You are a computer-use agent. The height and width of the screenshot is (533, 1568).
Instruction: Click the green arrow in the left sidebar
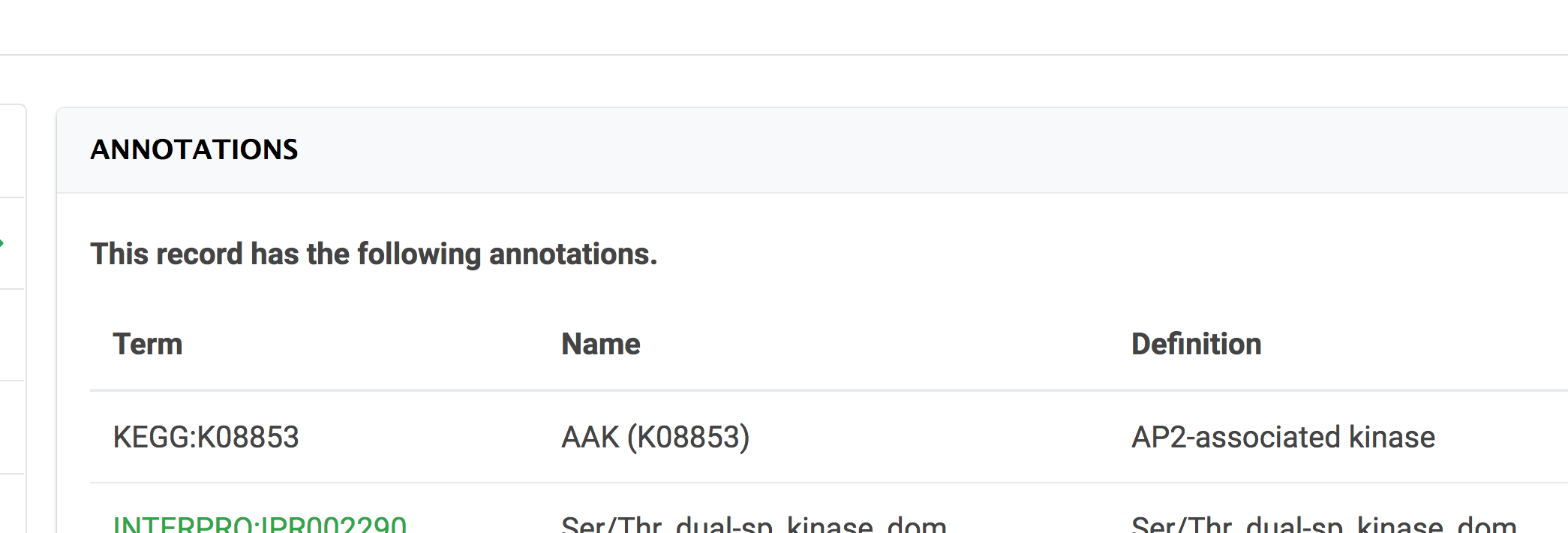4,242
